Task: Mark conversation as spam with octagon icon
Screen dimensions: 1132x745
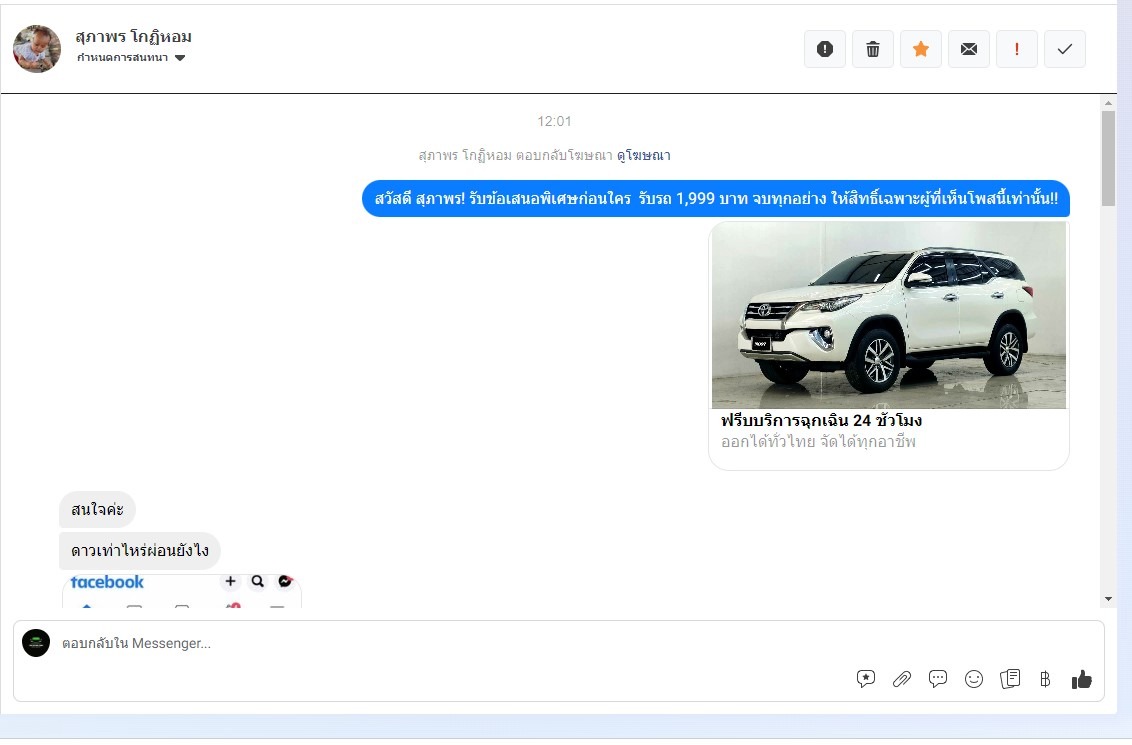Action: click(825, 49)
